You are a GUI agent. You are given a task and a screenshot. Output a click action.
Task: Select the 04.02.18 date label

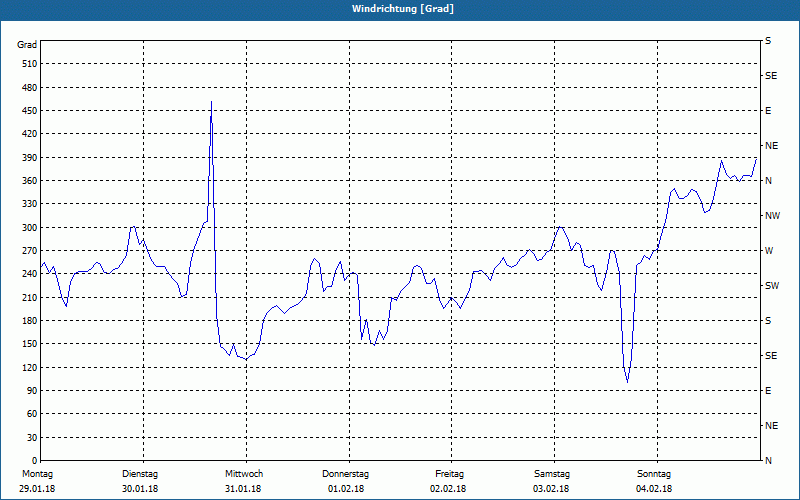[x=654, y=489]
